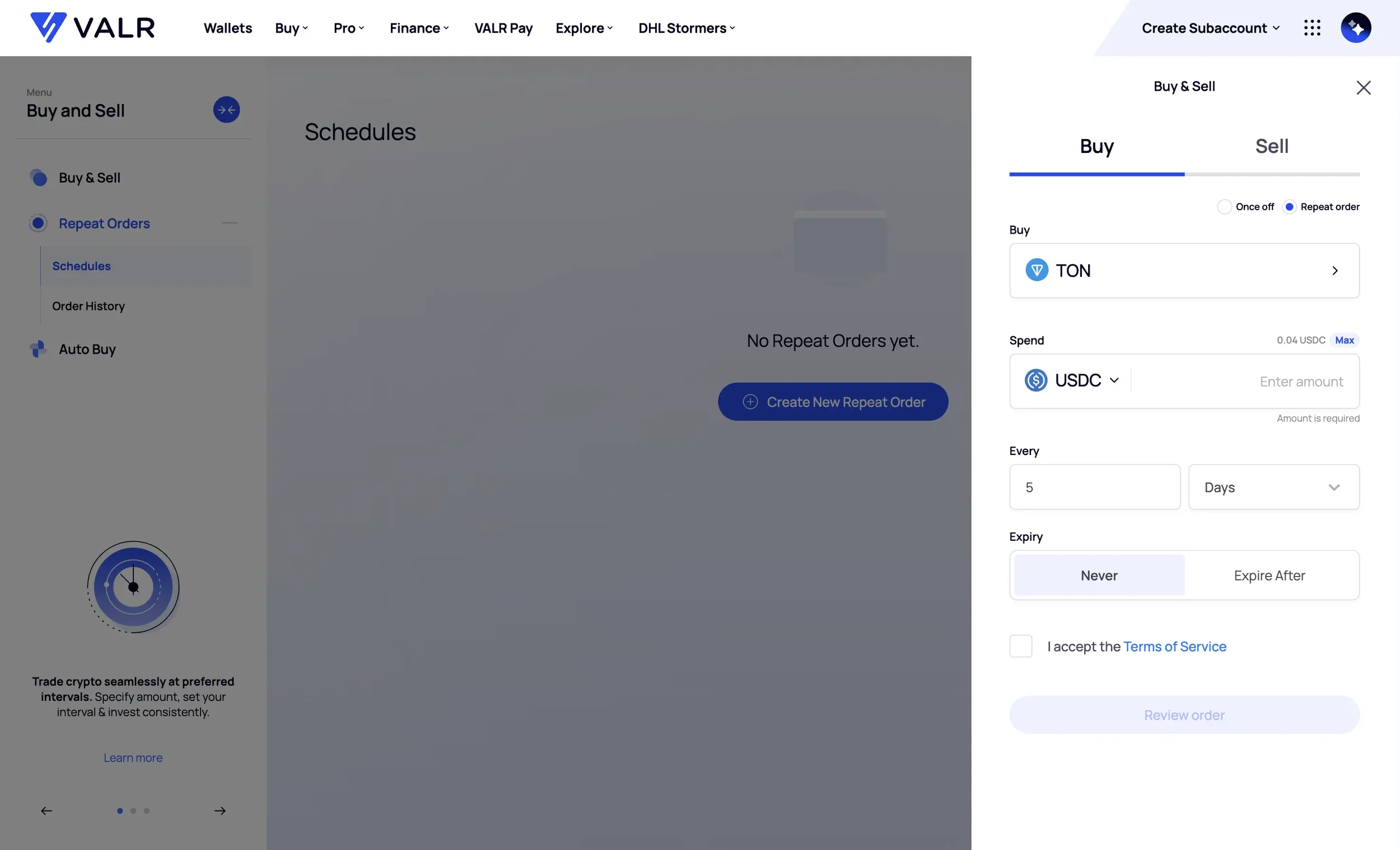Click the Every interval number field
Screen dimensions: 1400x850
(x=1094, y=487)
